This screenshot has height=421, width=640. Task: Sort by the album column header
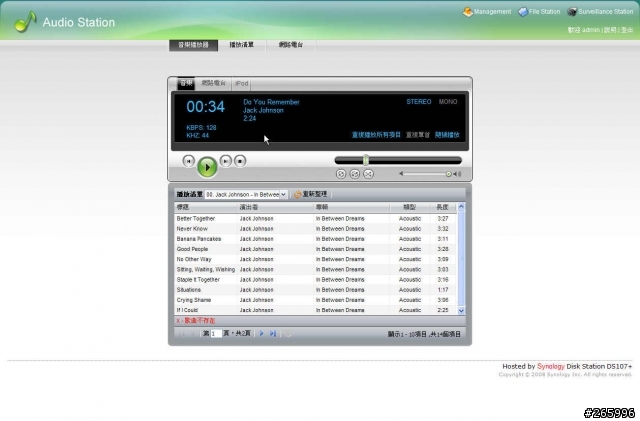click(x=351, y=207)
